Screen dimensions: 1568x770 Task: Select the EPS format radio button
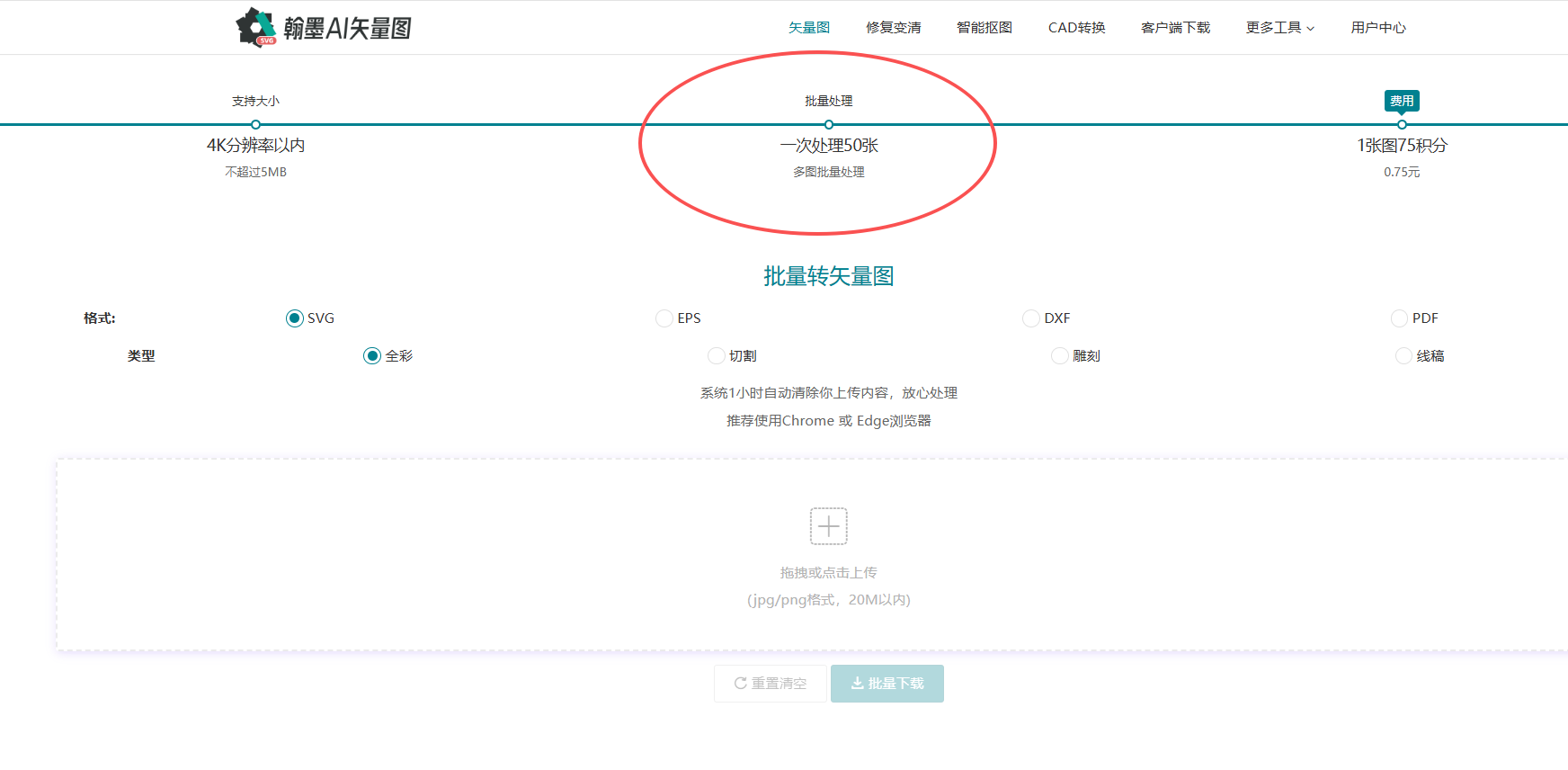pyautogui.click(x=664, y=318)
